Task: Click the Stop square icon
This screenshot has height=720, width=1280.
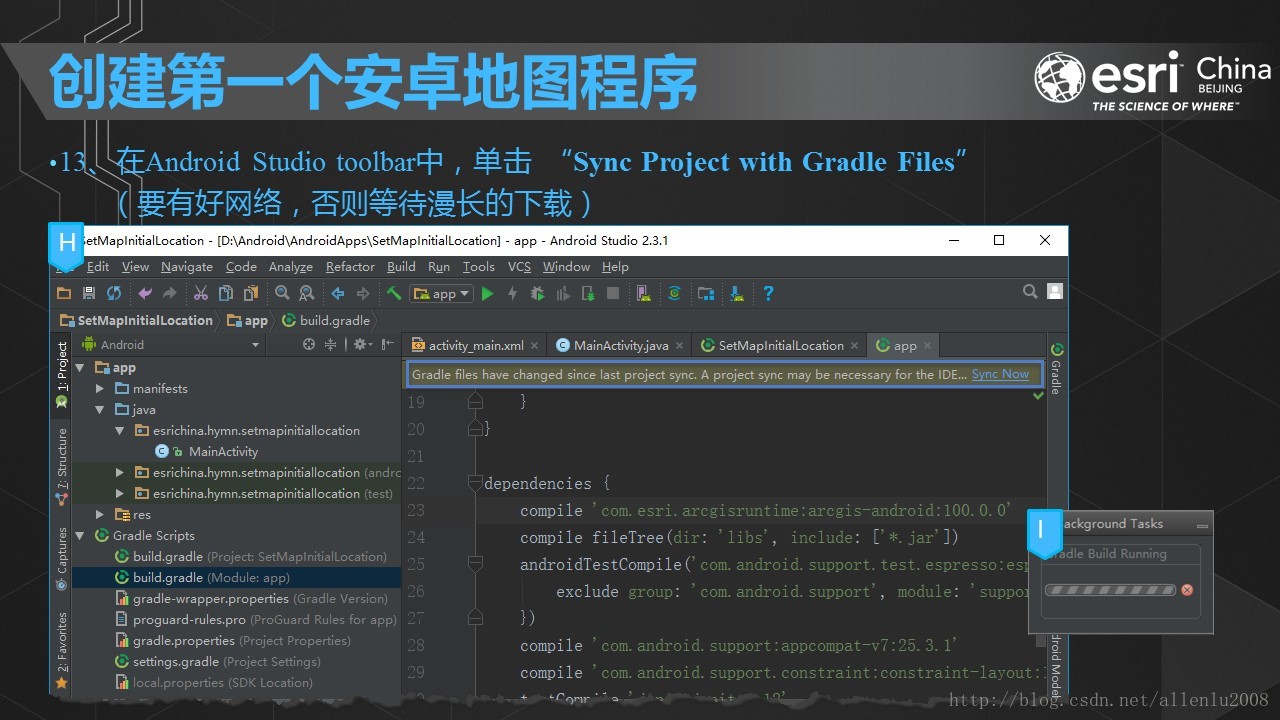Action: click(x=613, y=293)
